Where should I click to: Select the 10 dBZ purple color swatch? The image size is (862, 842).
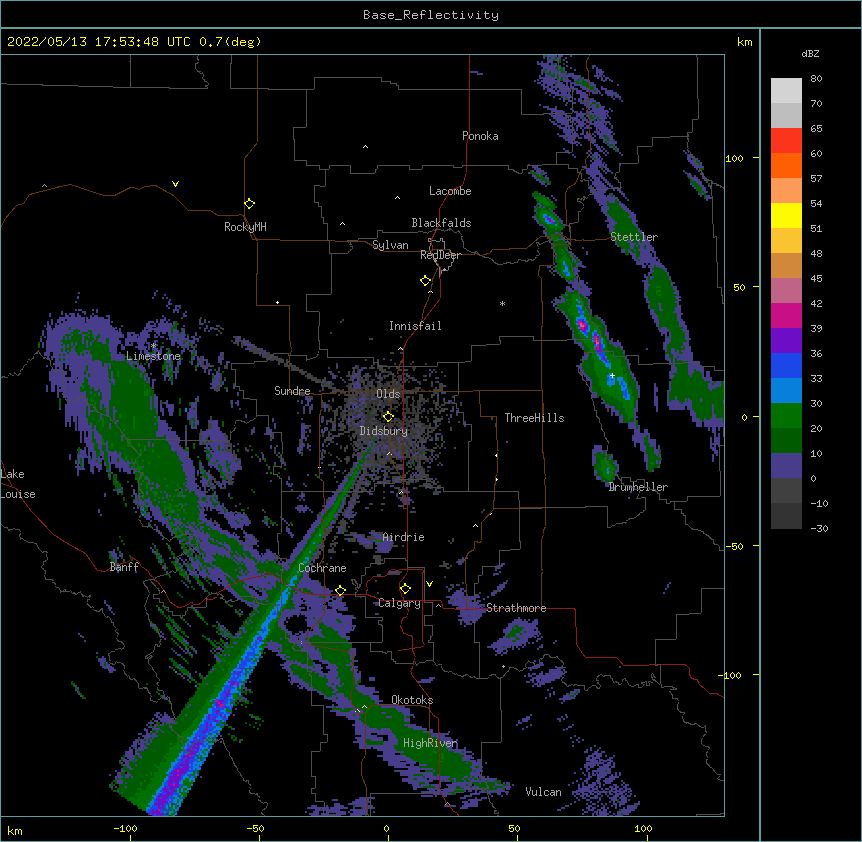(x=786, y=466)
